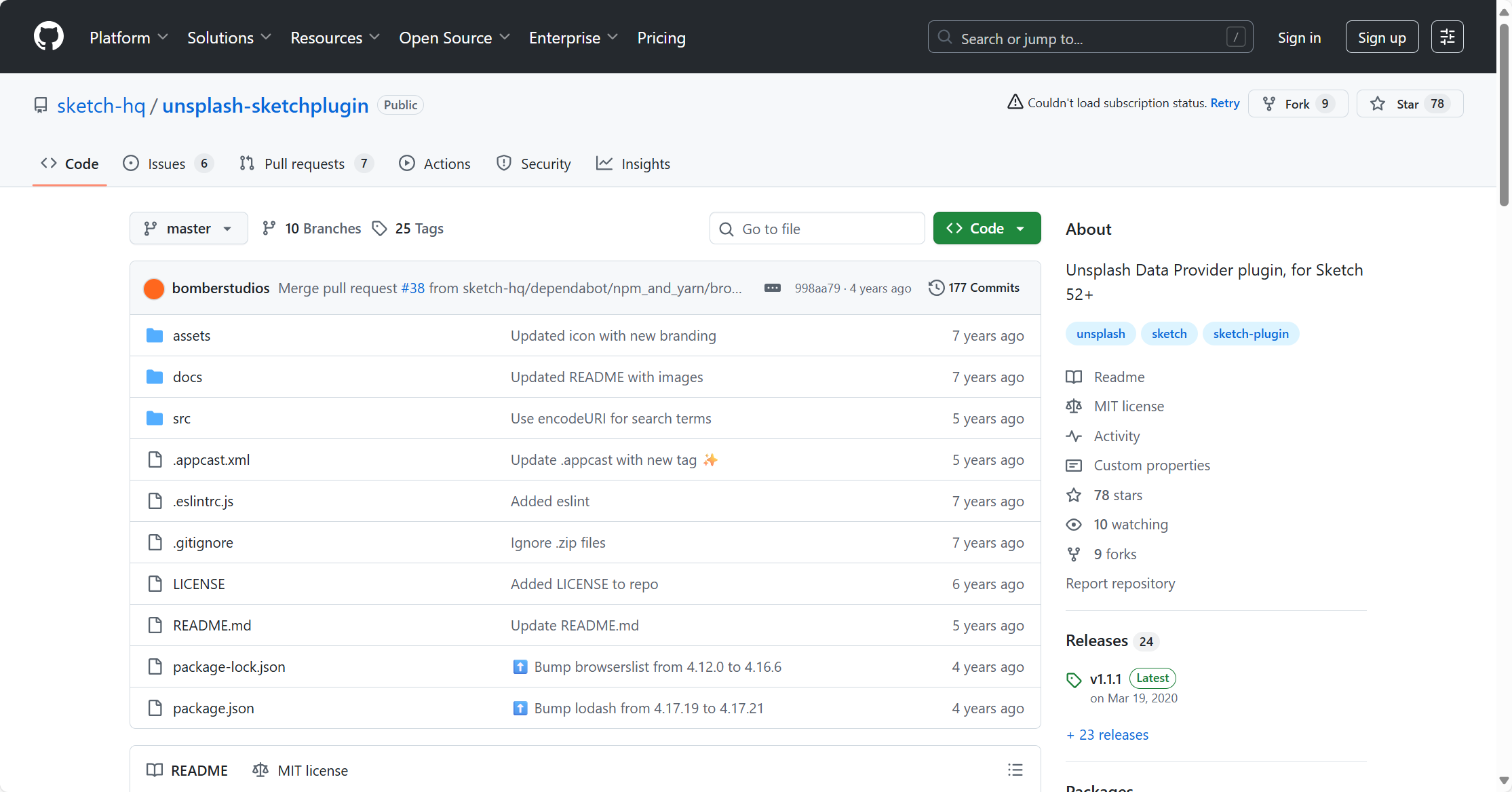The width and height of the screenshot is (1512, 792).
Task: Retry loading subscription status
Action: [x=1224, y=103]
